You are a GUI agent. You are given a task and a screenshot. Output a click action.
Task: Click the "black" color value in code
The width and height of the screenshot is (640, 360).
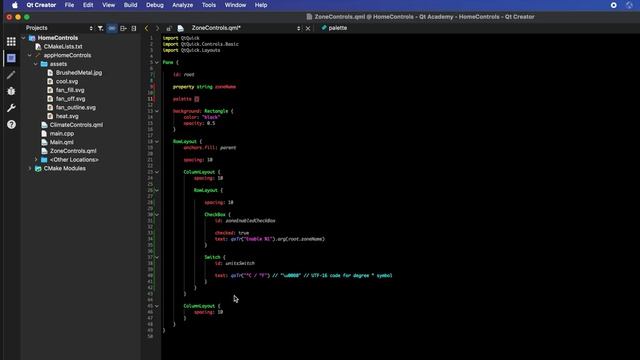pos(211,117)
